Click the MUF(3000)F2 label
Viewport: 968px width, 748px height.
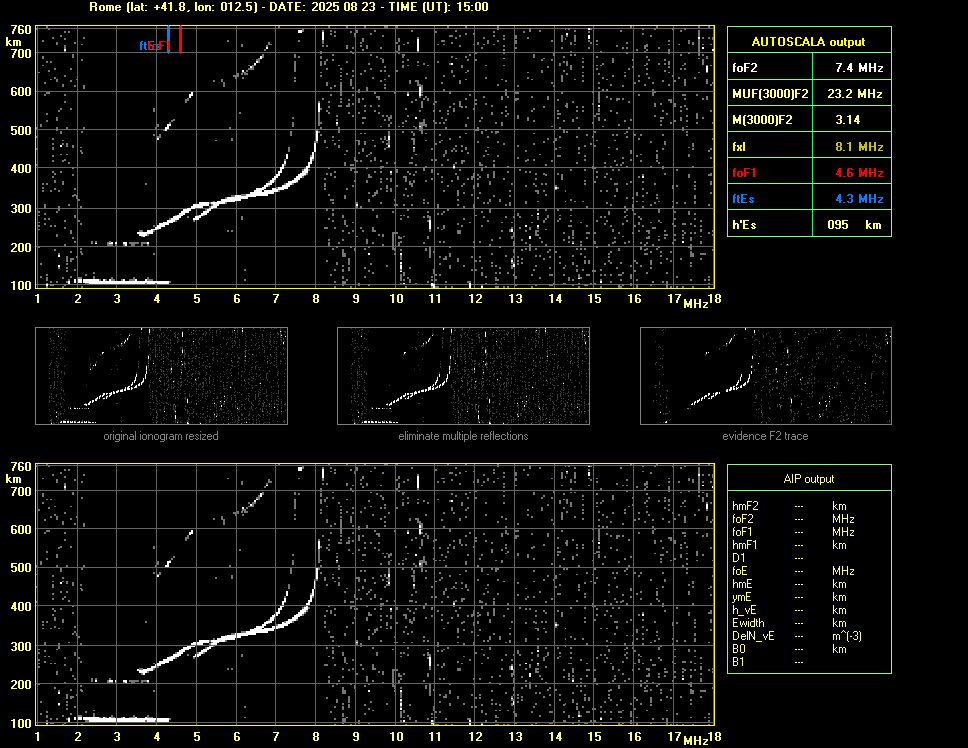click(770, 94)
